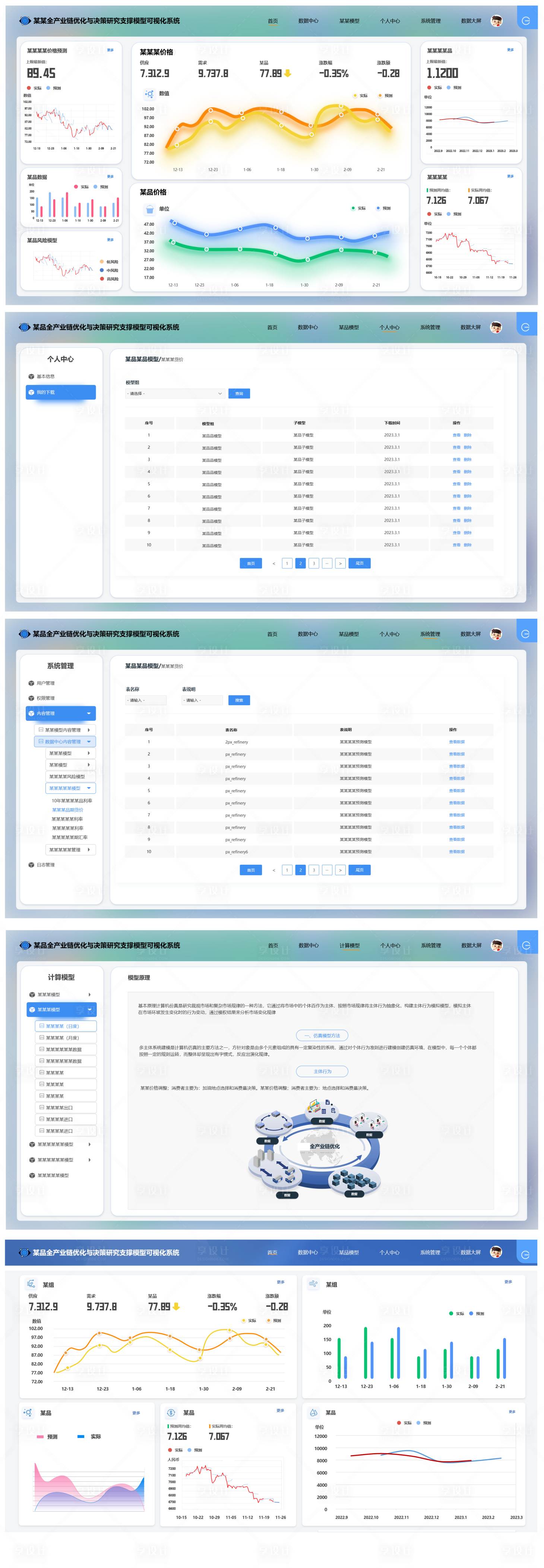Image resolution: width=544 pixels, height=1568 pixels.
Task: Toggle blue 预测 legend in 某品价格 chart
Action: click(x=383, y=208)
